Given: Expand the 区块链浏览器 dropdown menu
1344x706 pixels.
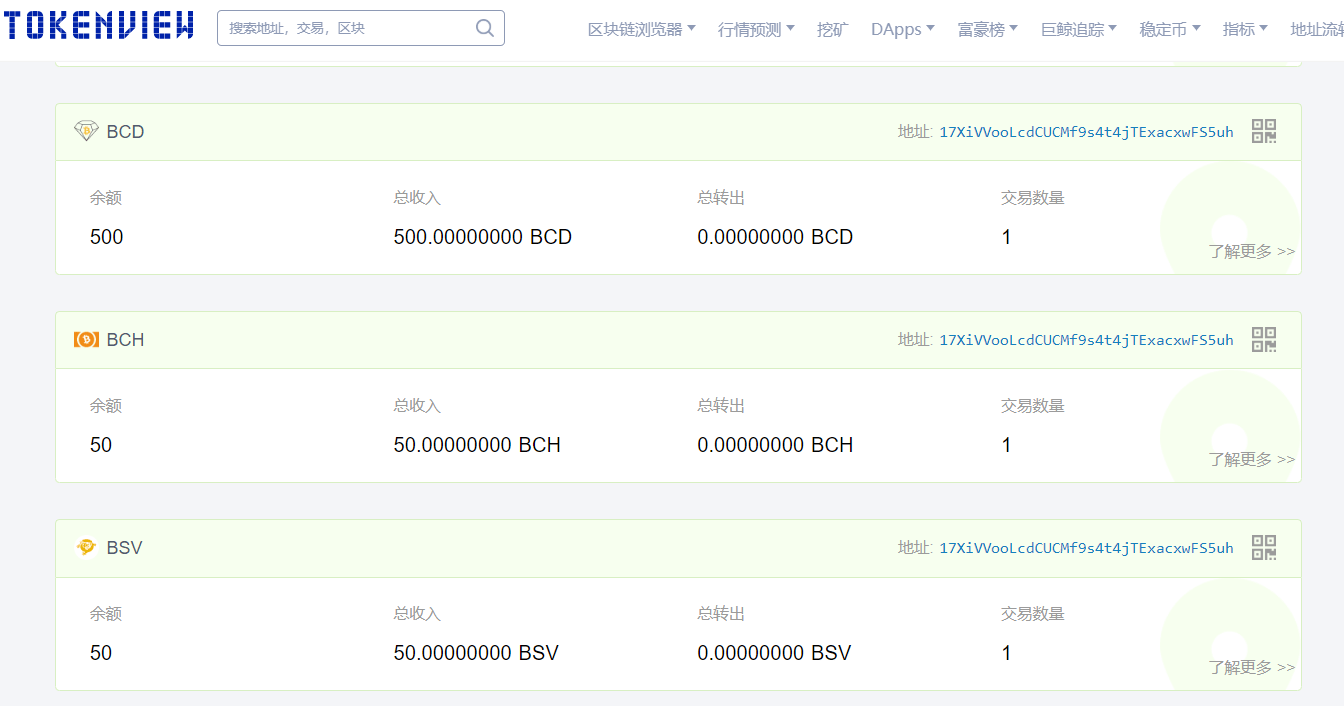Looking at the screenshot, I should tap(642, 30).
